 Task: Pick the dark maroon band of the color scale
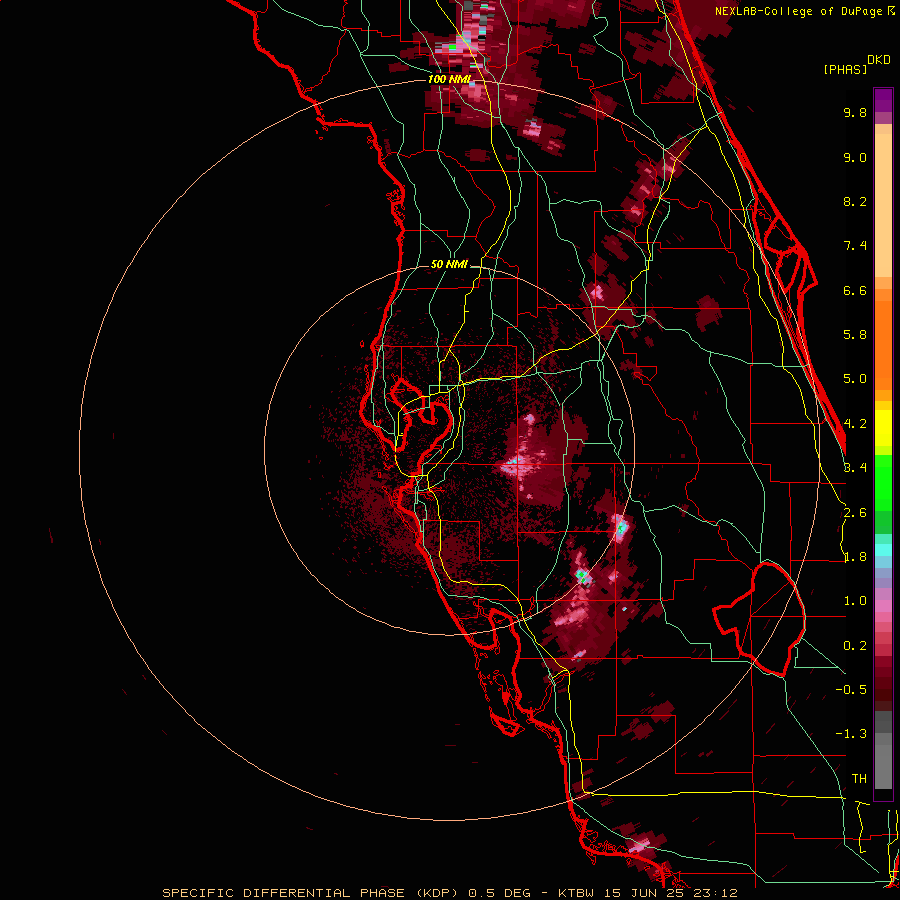[883, 683]
